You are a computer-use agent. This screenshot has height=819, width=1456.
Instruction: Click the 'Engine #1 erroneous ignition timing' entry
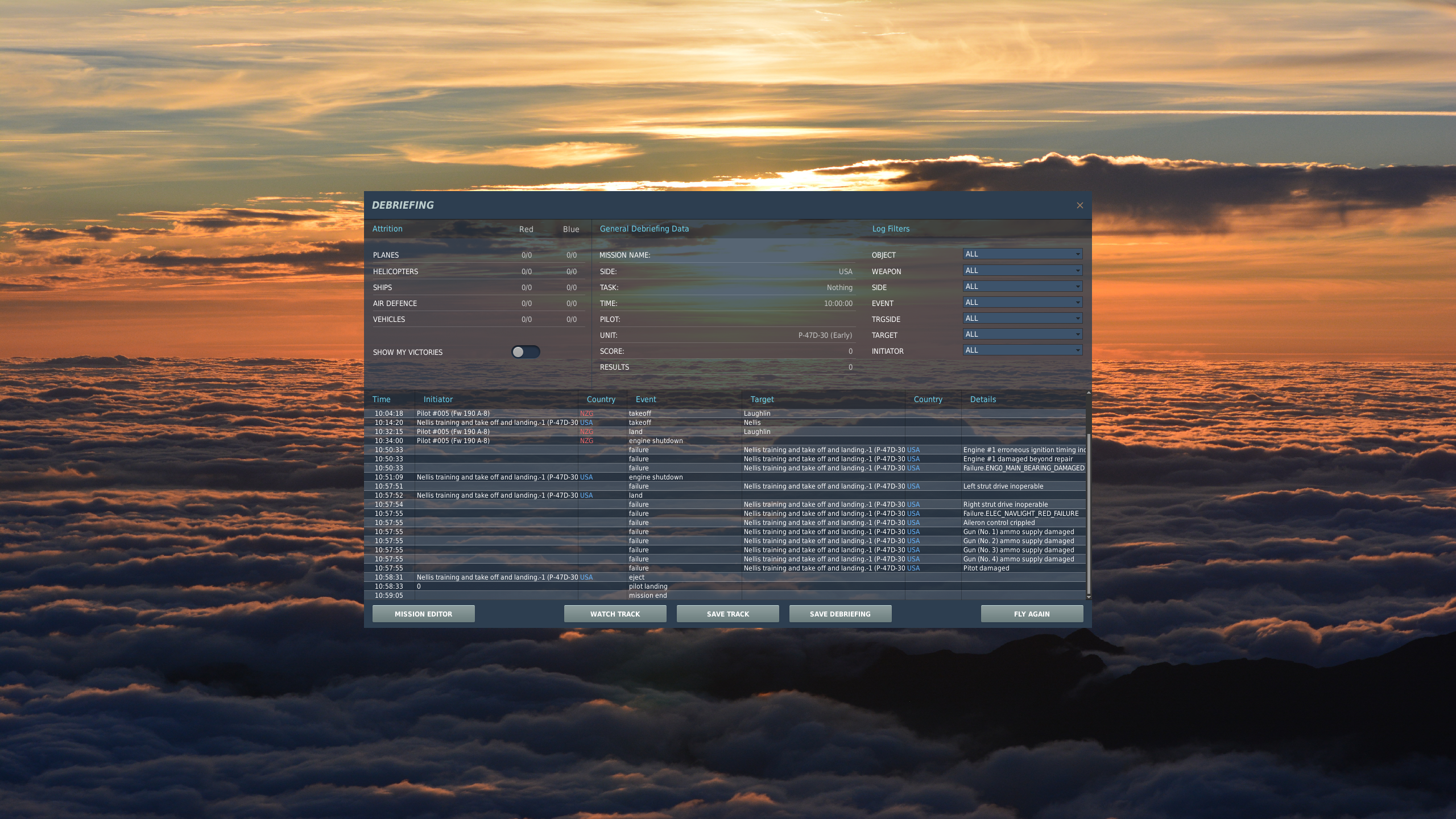[725, 450]
